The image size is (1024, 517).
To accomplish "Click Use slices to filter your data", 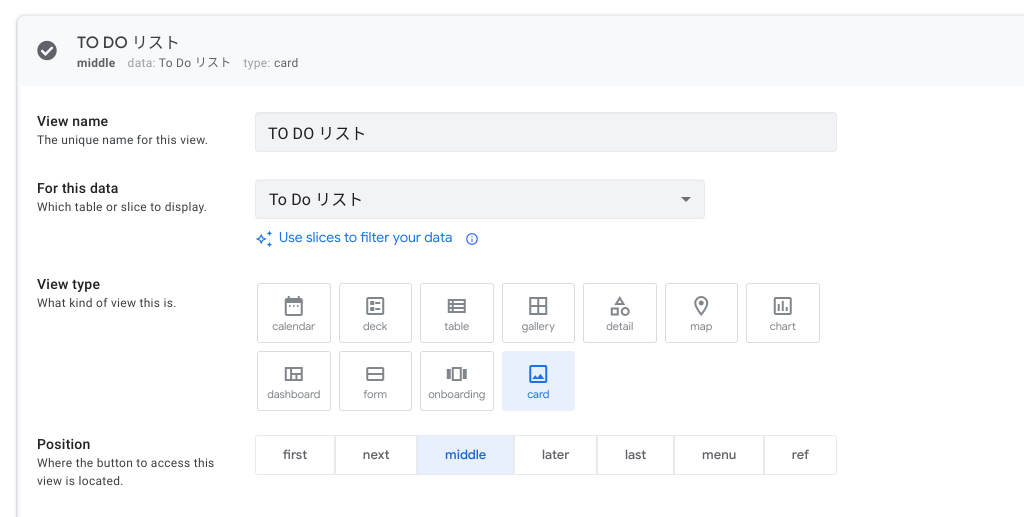I will click(x=365, y=238).
